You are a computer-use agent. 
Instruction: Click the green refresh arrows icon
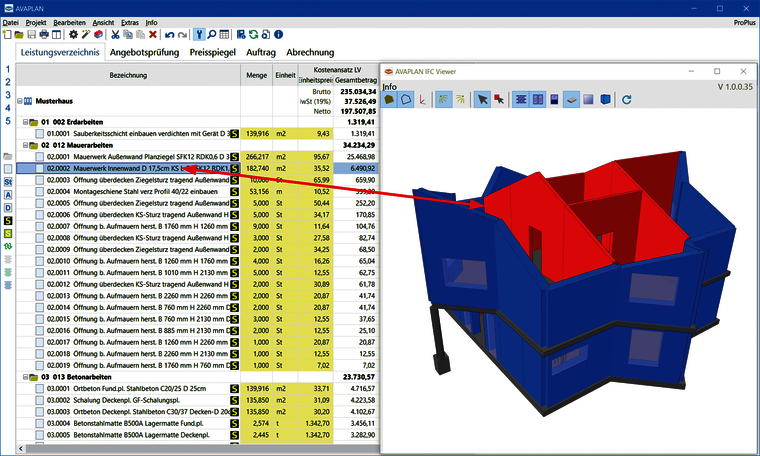tap(253, 34)
